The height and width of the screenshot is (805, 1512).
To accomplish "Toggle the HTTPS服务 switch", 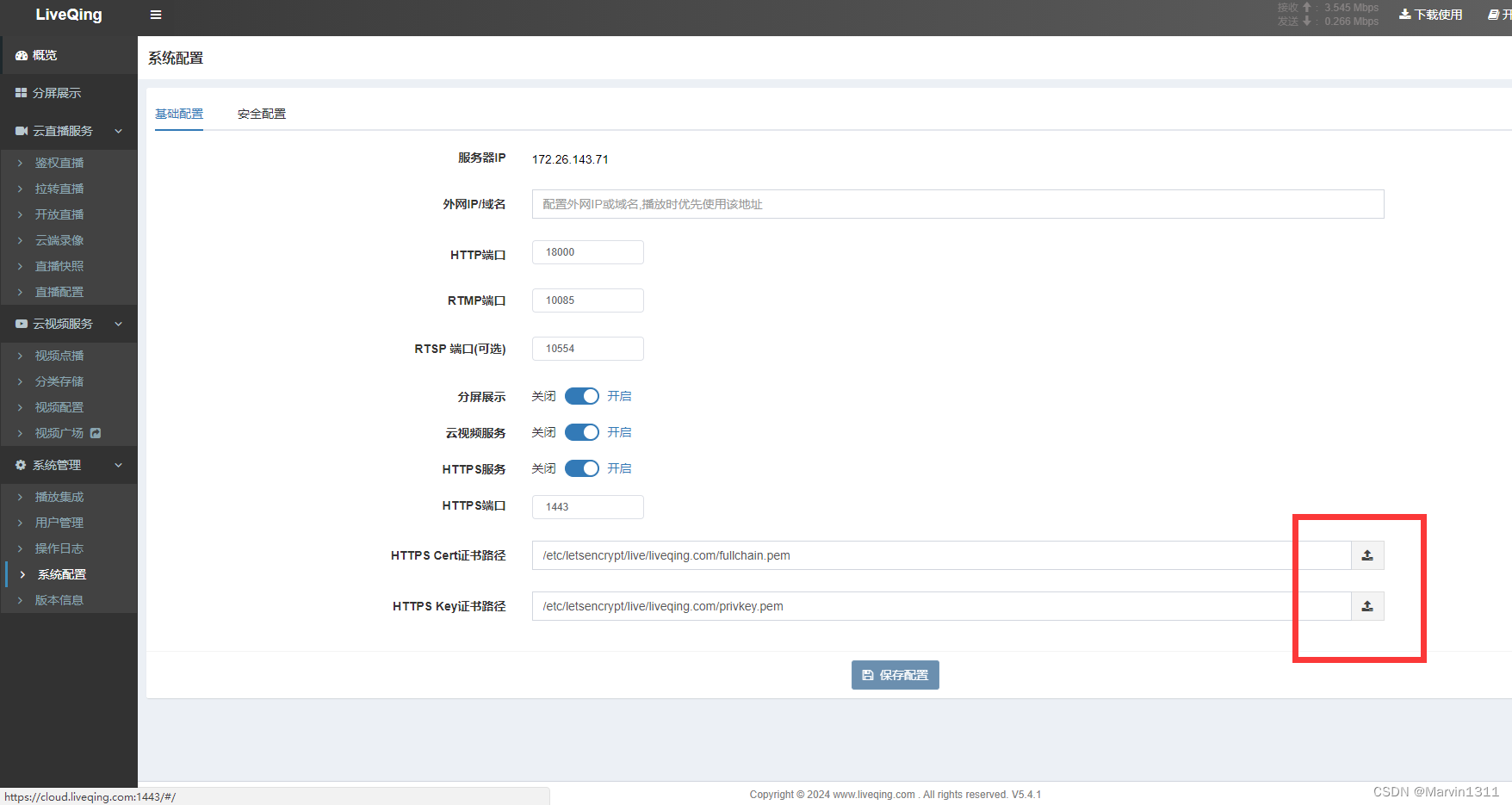I will pos(582,468).
